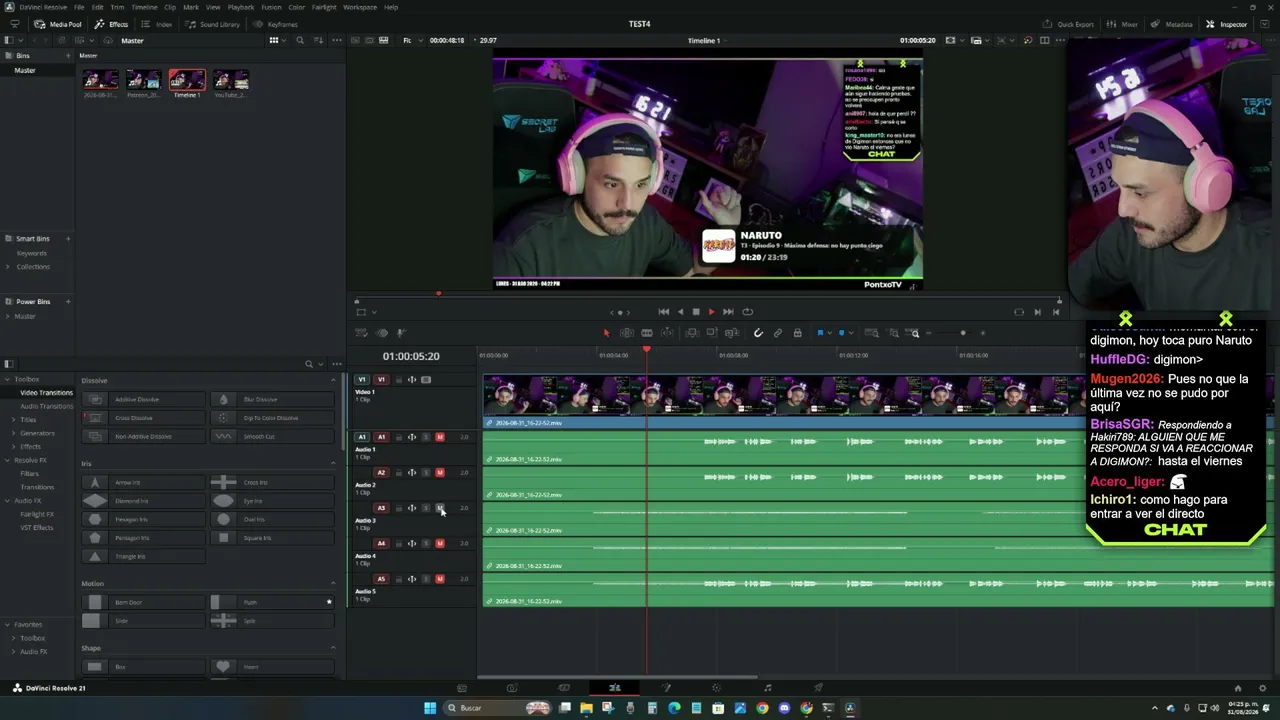Mute the Audio 2 track

pyautogui.click(x=440, y=473)
